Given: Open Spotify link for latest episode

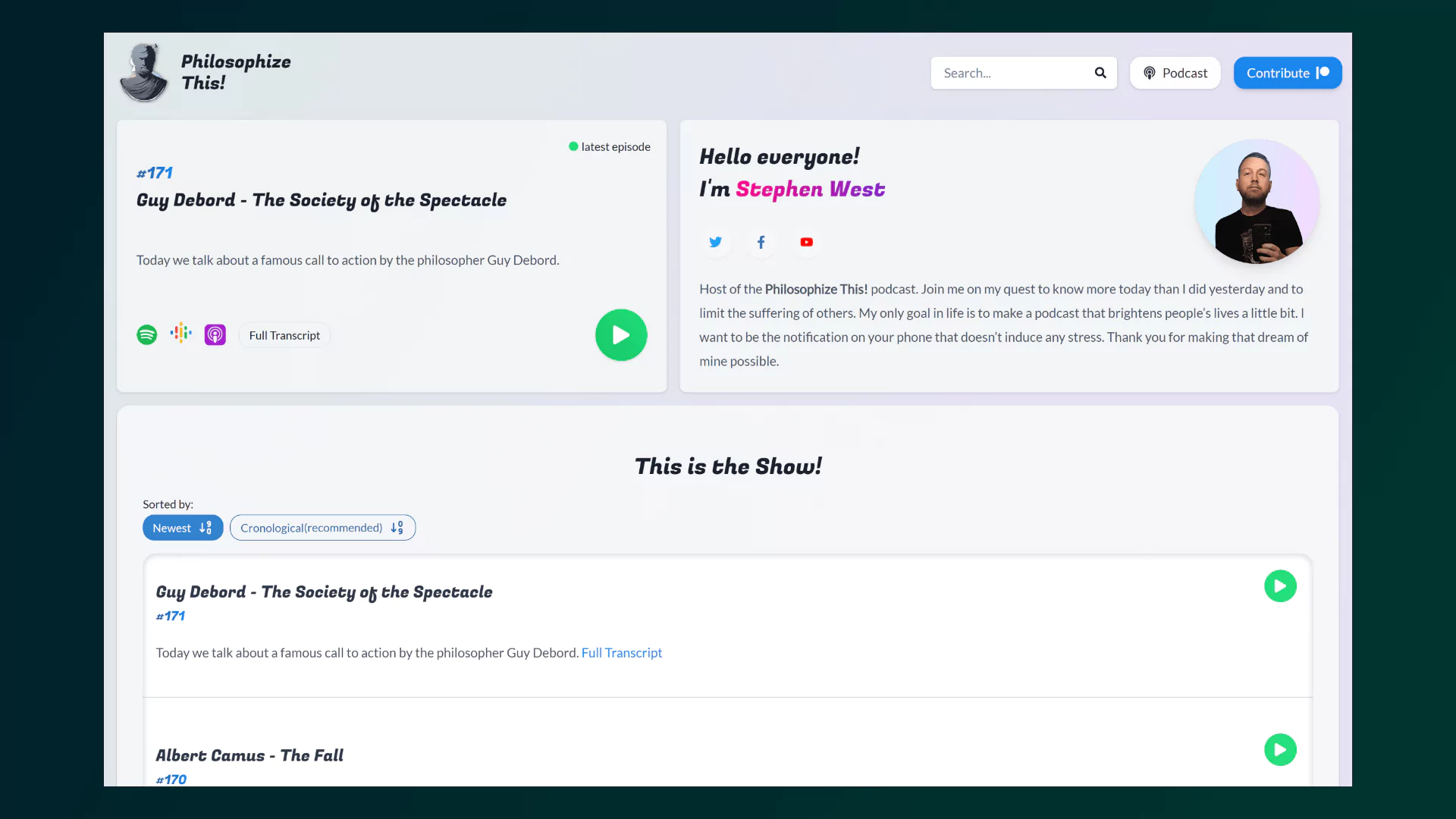Looking at the screenshot, I should (x=146, y=334).
